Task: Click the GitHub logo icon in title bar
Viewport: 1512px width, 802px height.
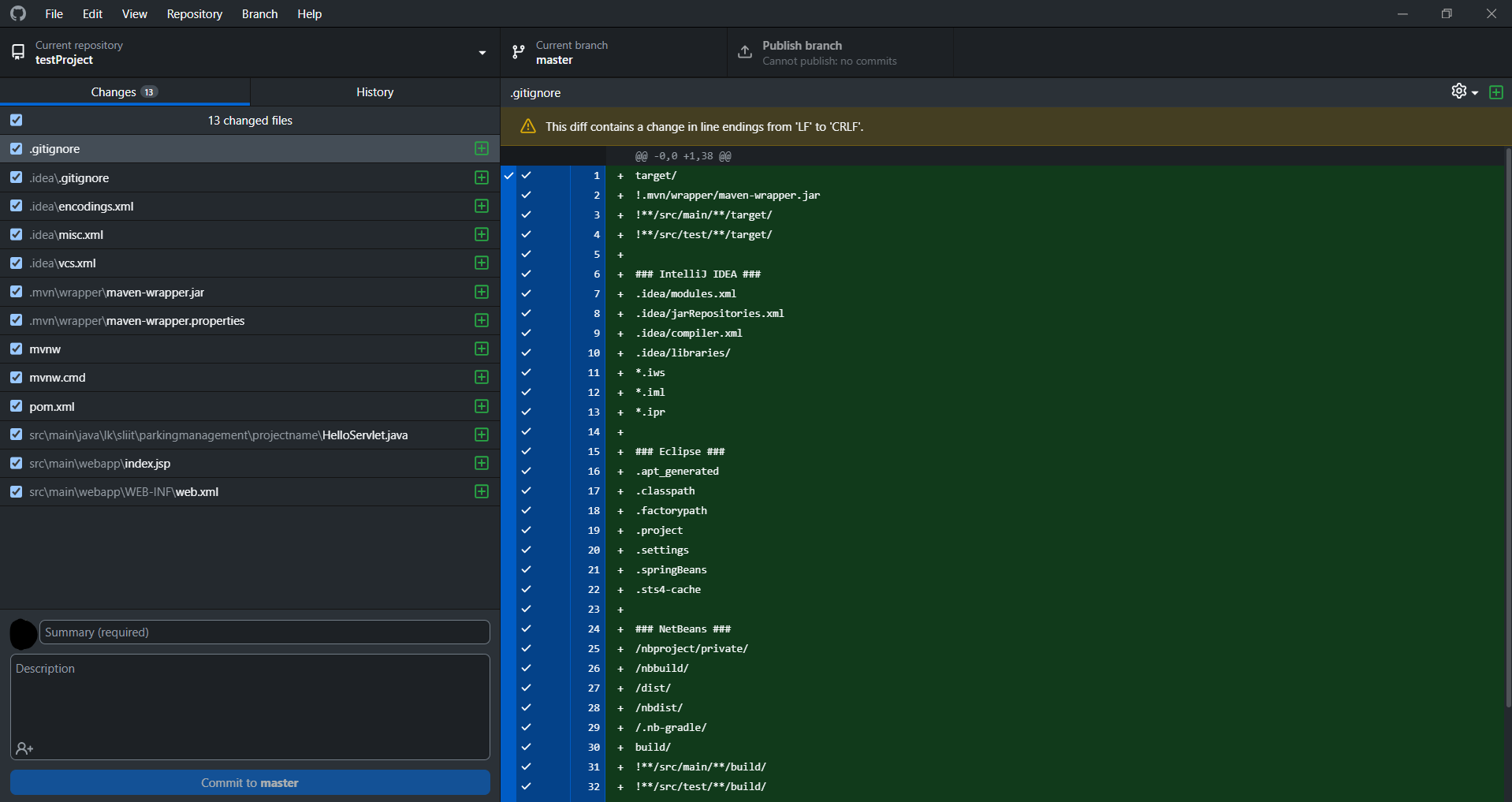Action: (x=17, y=13)
